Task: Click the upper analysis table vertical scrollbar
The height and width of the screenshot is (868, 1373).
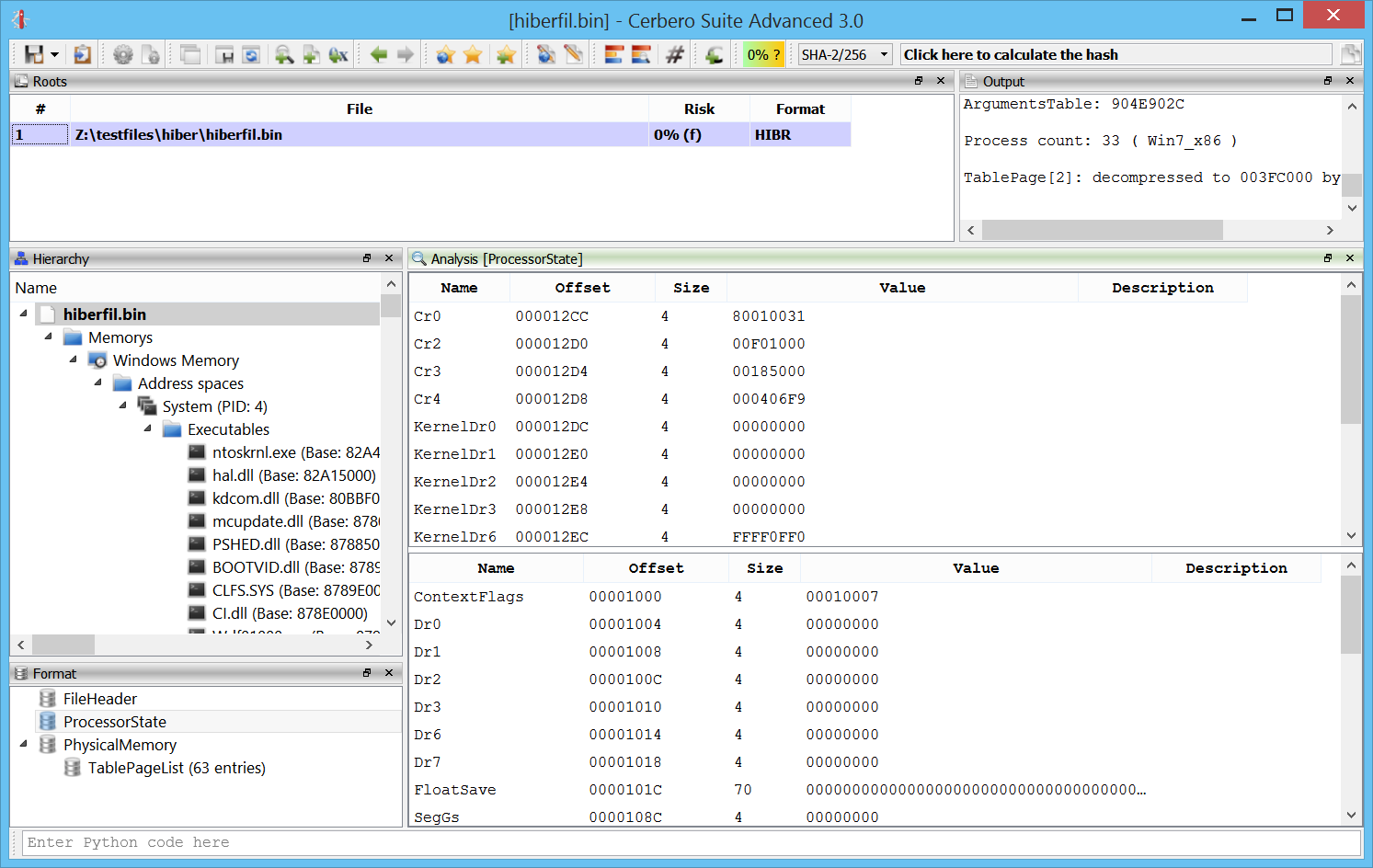Action: [x=1350, y=360]
